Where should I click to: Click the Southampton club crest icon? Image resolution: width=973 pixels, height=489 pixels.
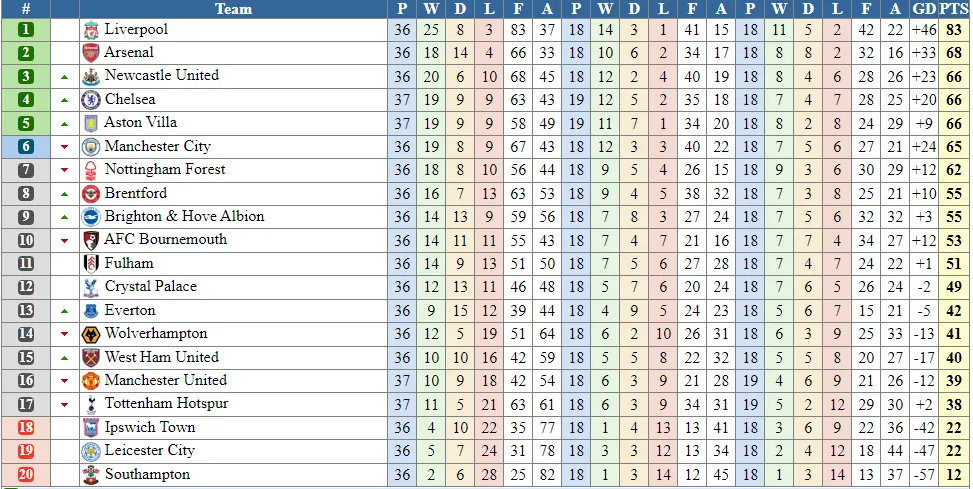coord(91,475)
